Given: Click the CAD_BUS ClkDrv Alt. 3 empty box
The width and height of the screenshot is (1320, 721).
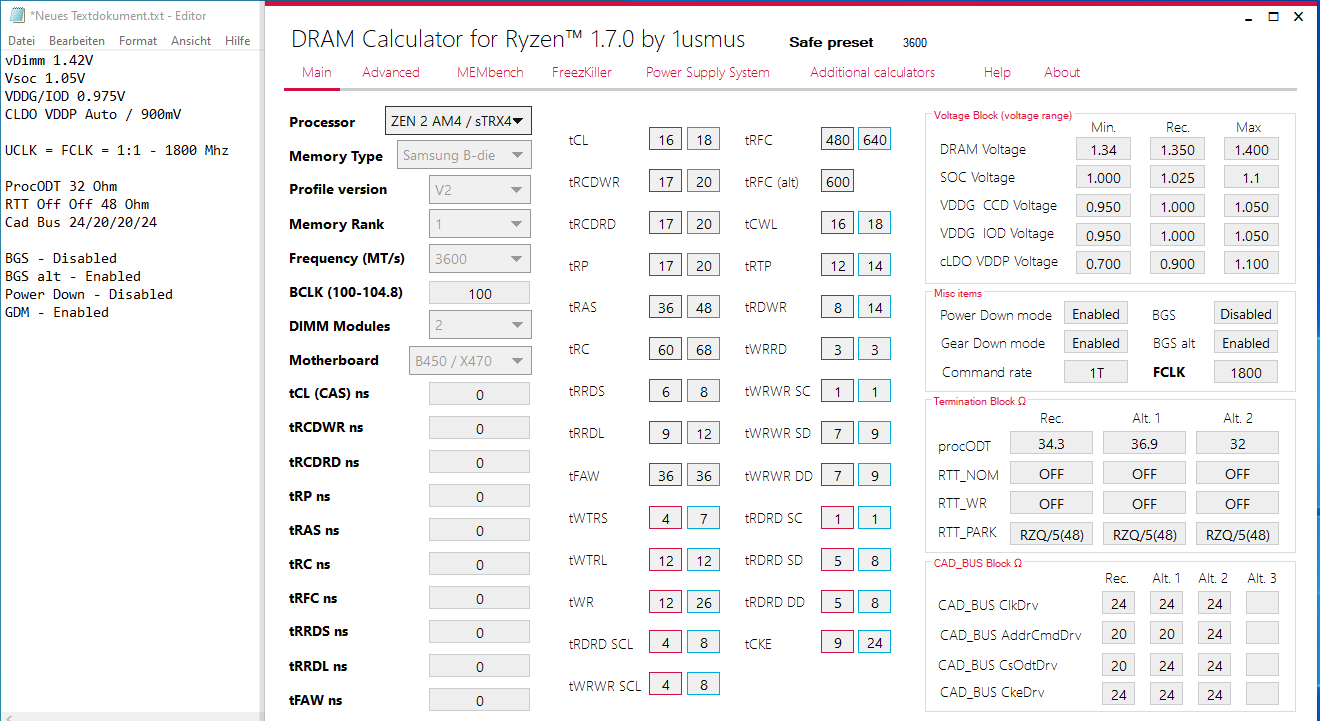Looking at the screenshot, I should (x=1262, y=603).
